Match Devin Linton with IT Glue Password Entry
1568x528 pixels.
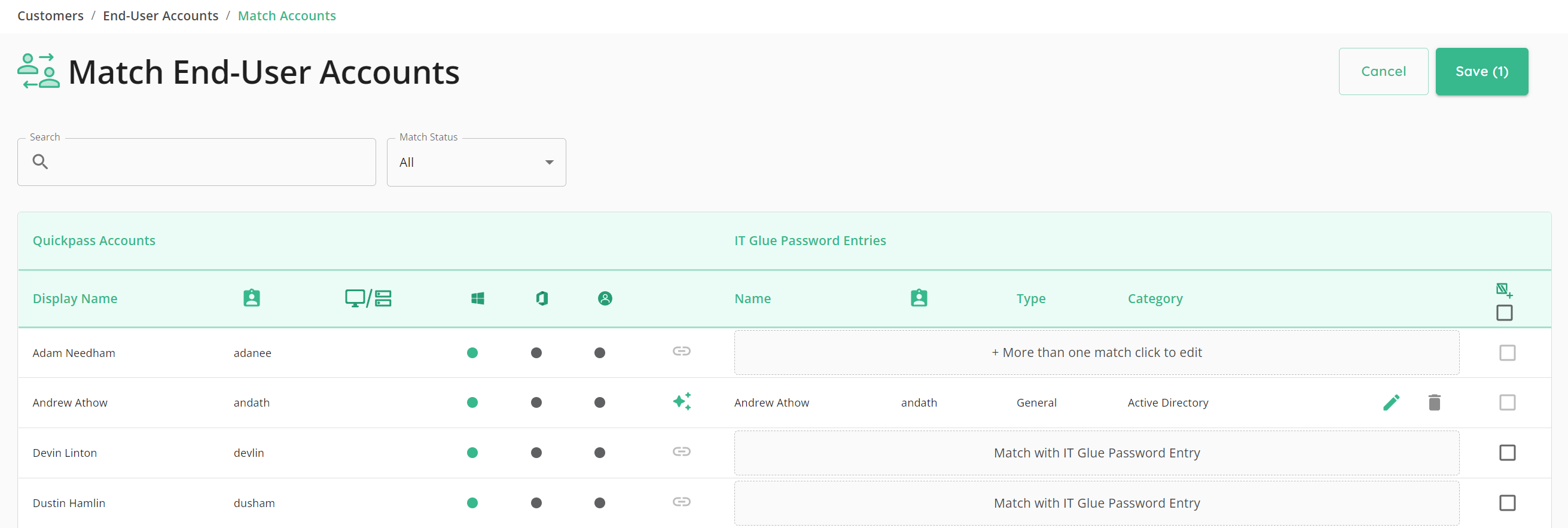(1096, 453)
